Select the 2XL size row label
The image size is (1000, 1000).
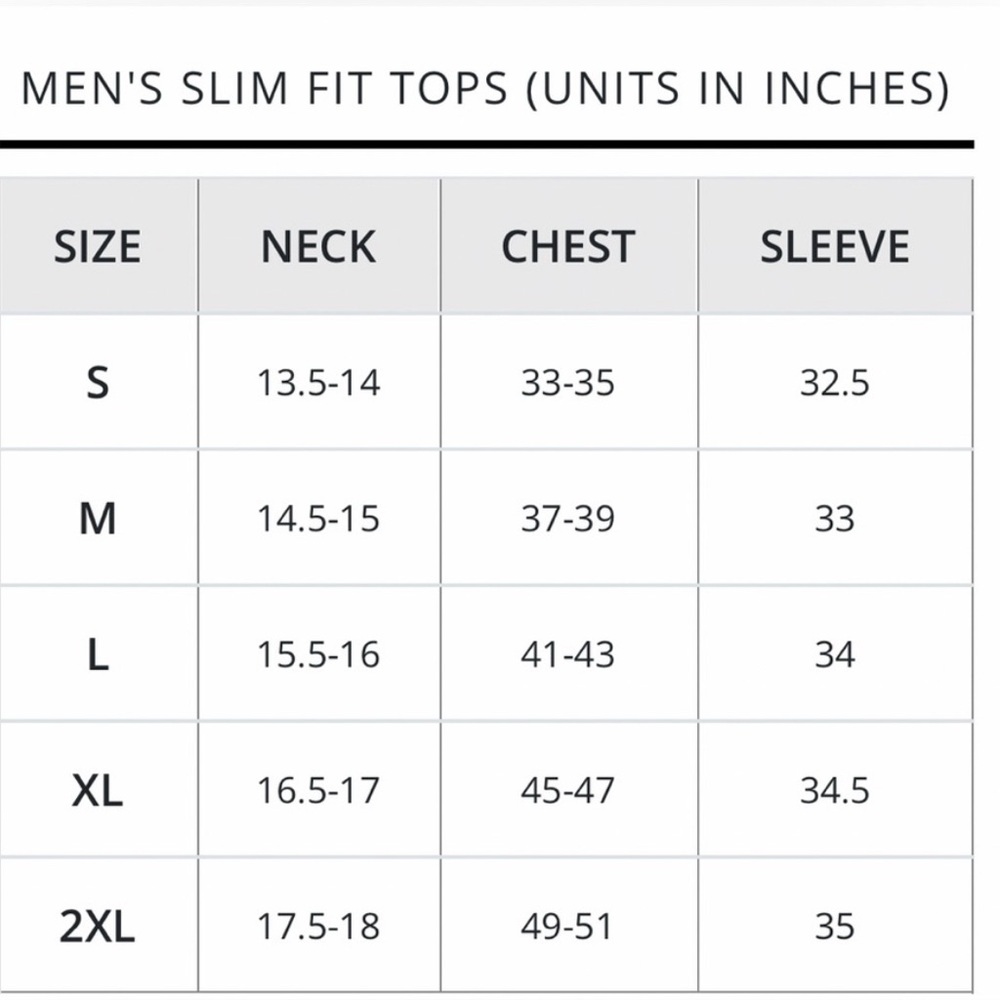tap(98, 927)
